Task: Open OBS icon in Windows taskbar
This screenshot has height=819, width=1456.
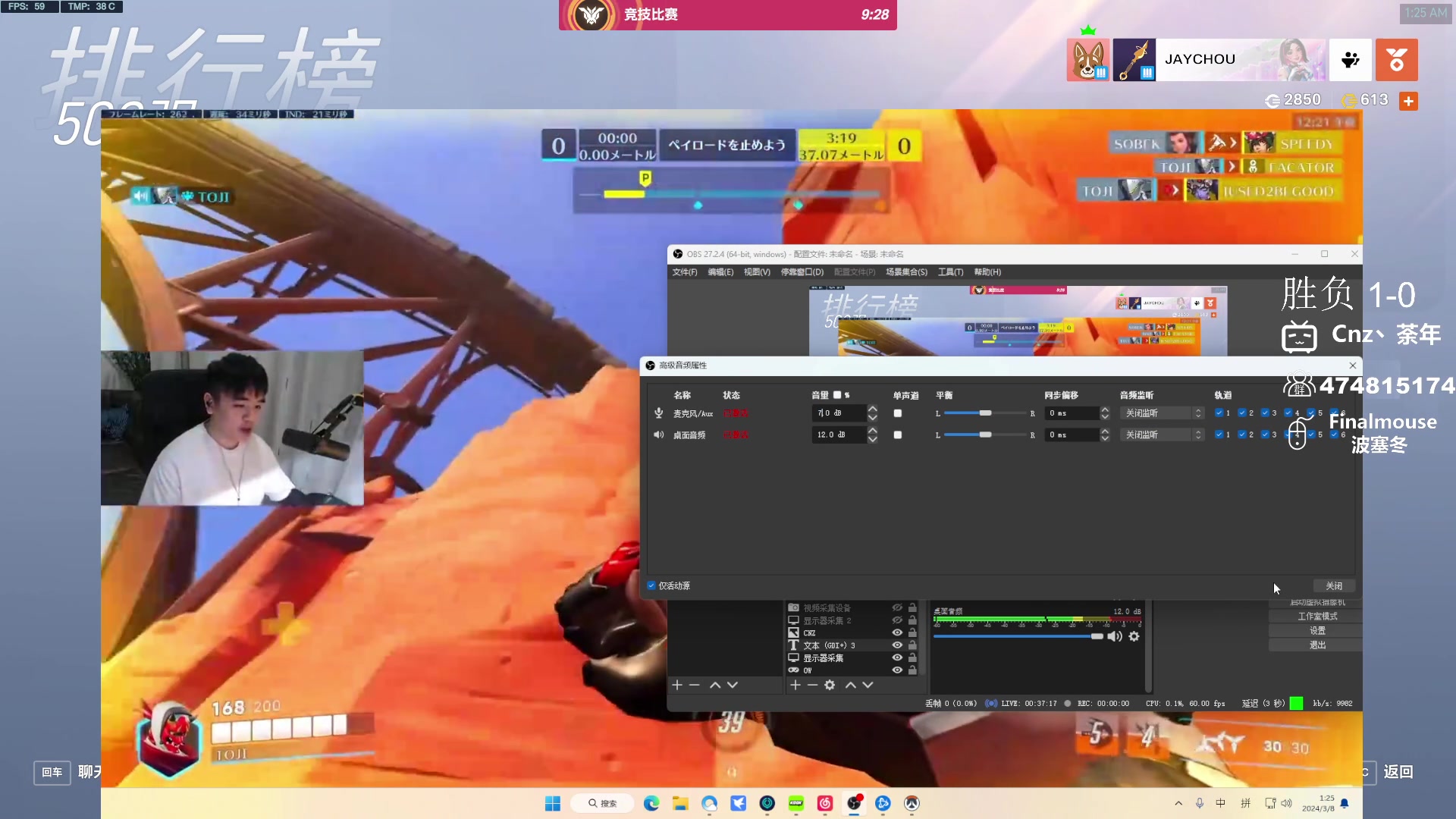Action: [854, 803]
